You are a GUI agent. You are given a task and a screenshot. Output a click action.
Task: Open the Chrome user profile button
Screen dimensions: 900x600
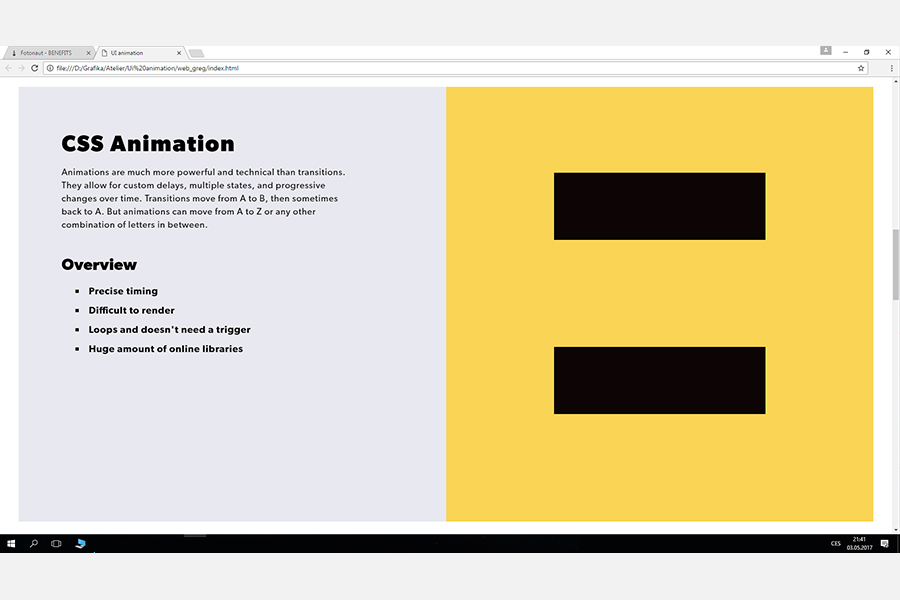point(826,51)
